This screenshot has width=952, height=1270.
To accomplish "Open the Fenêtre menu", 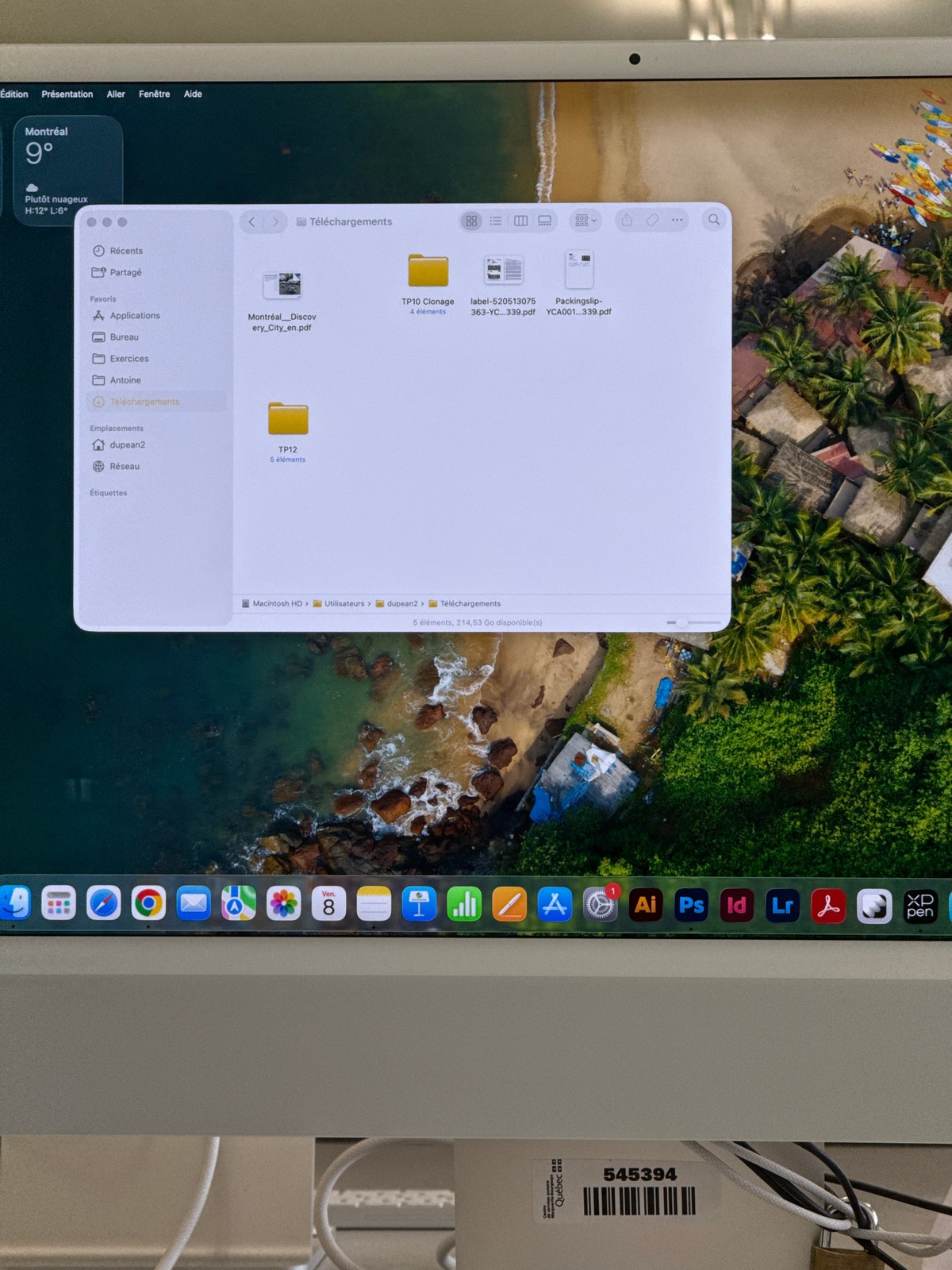I will (x=155, y=94).
